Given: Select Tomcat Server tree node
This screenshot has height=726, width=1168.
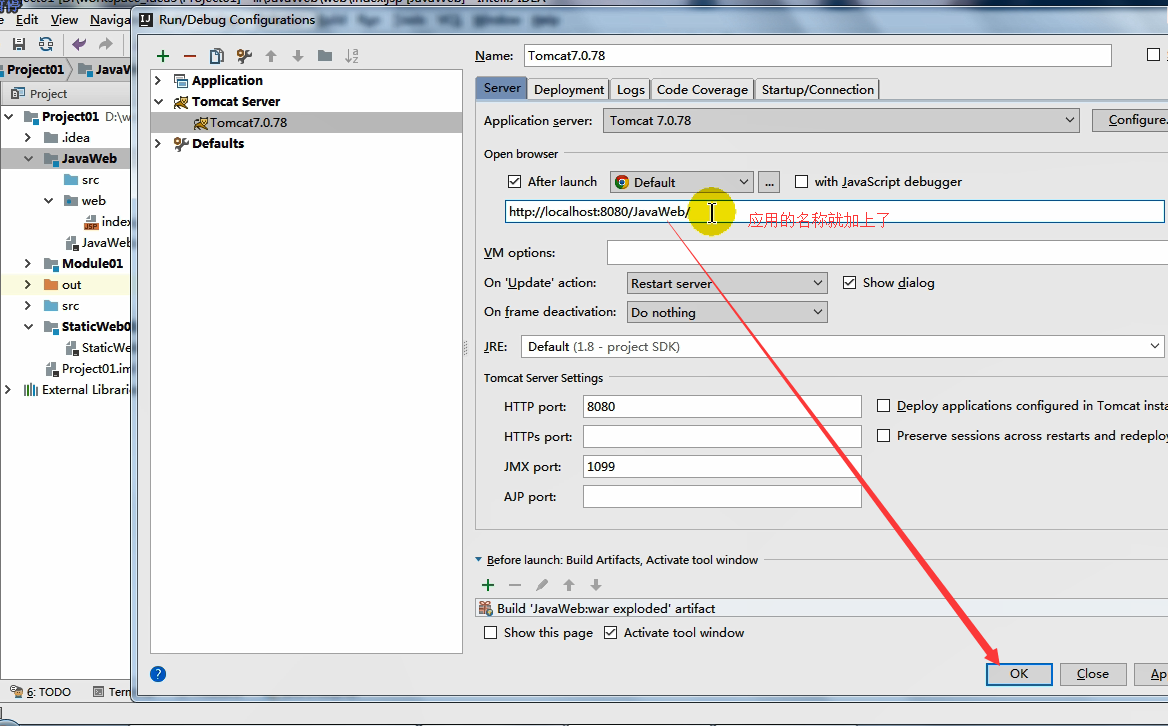Looking at the screenshot, I should (235, 101).
